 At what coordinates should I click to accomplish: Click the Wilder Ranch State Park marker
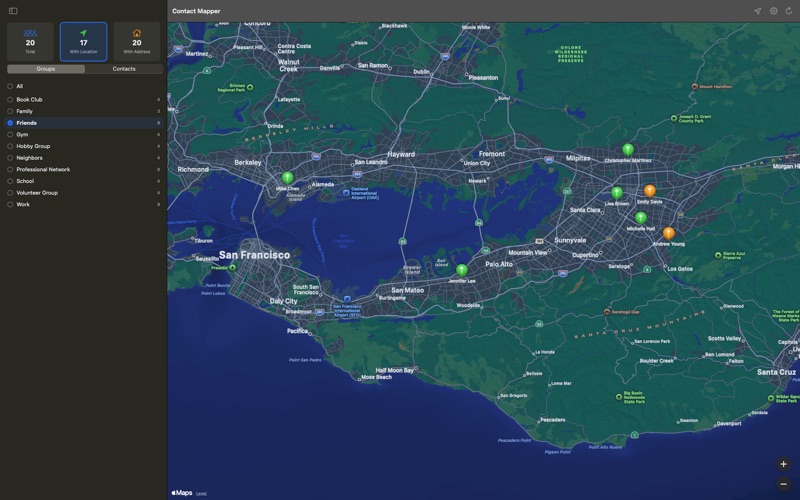click(771, 398)
